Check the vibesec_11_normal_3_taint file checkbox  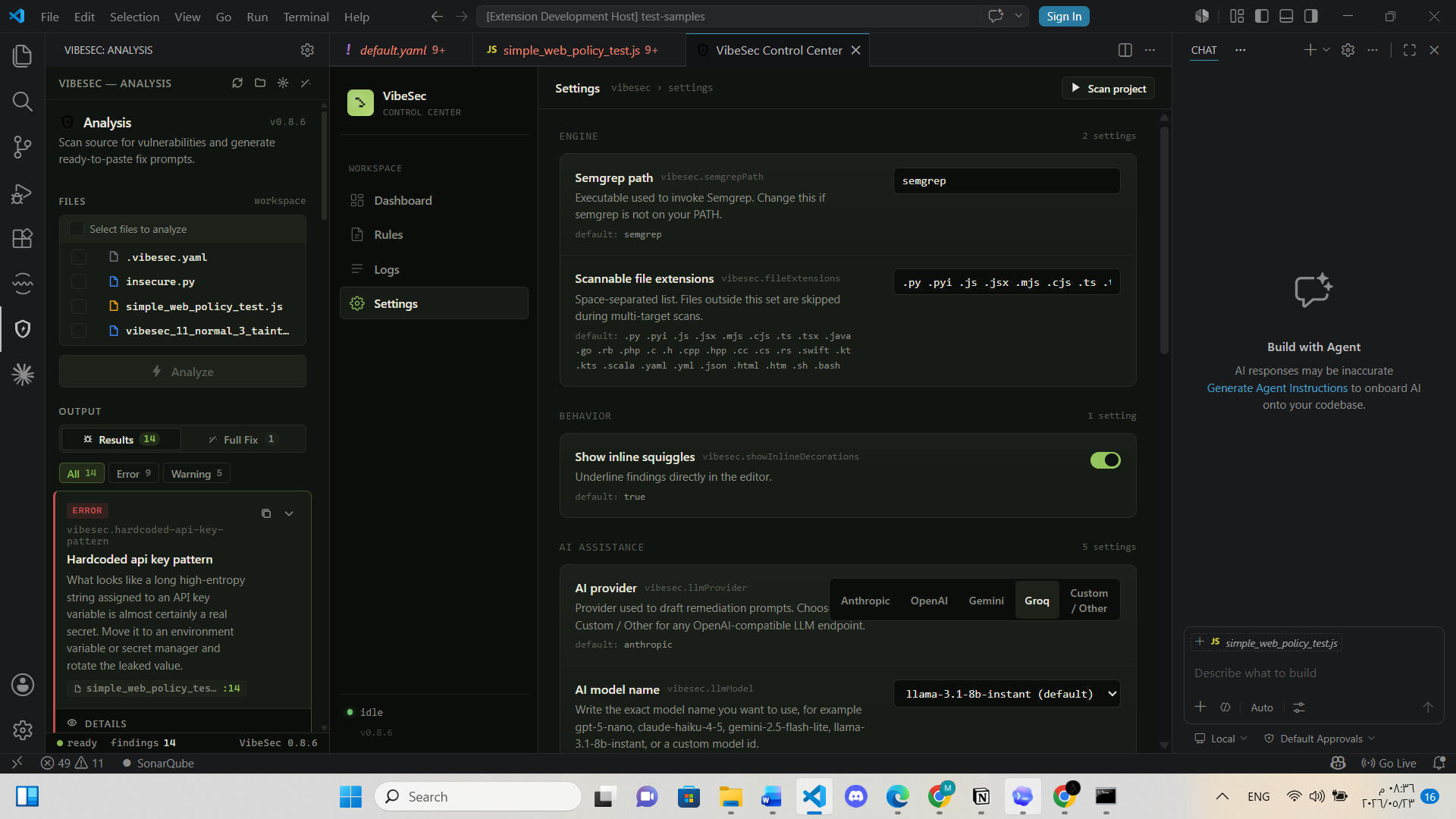pos(79,331)
